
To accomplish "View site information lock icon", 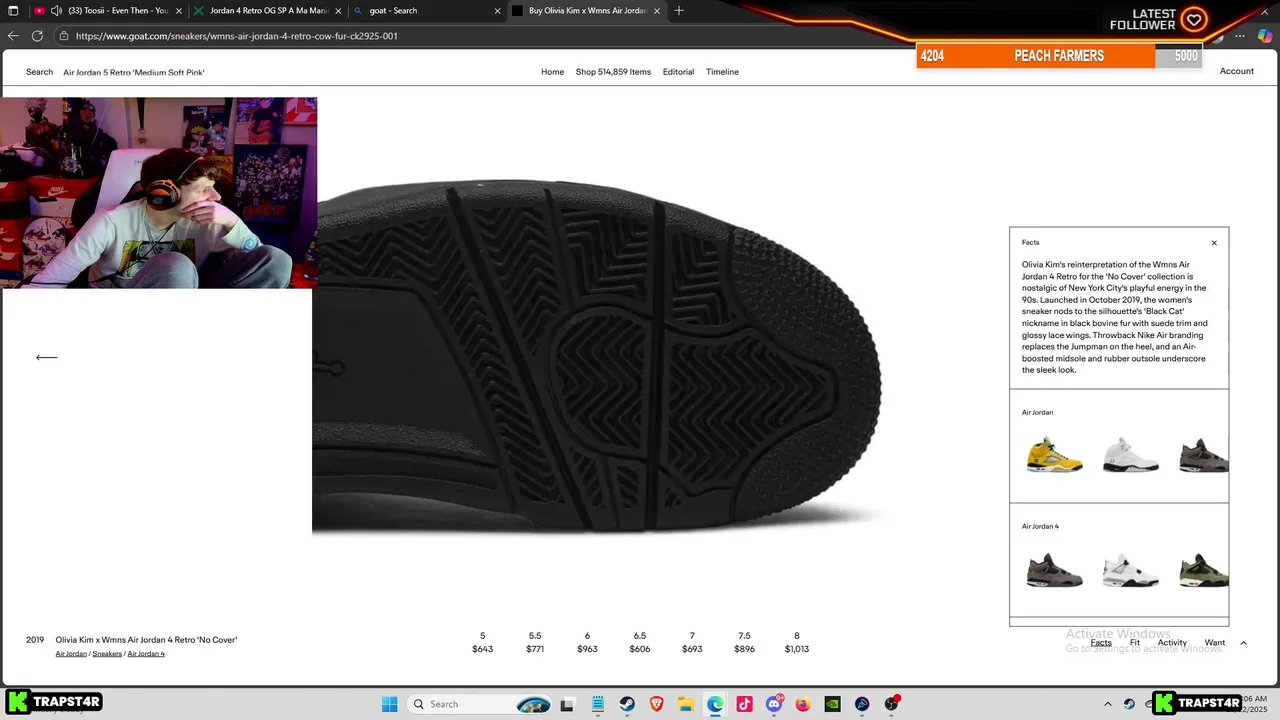I will click(x=64, y=36).
